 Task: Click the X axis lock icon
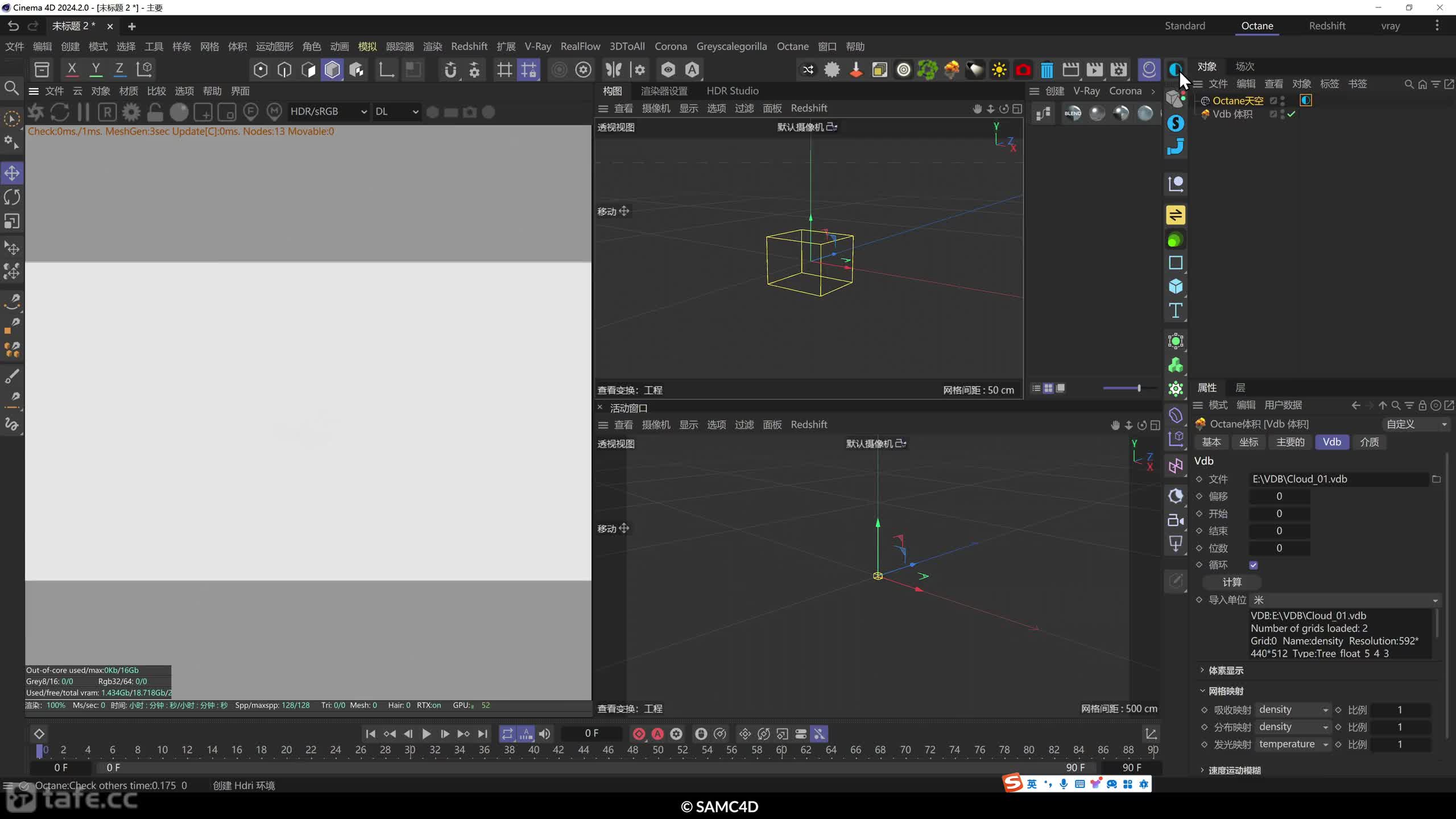point(72,69)
